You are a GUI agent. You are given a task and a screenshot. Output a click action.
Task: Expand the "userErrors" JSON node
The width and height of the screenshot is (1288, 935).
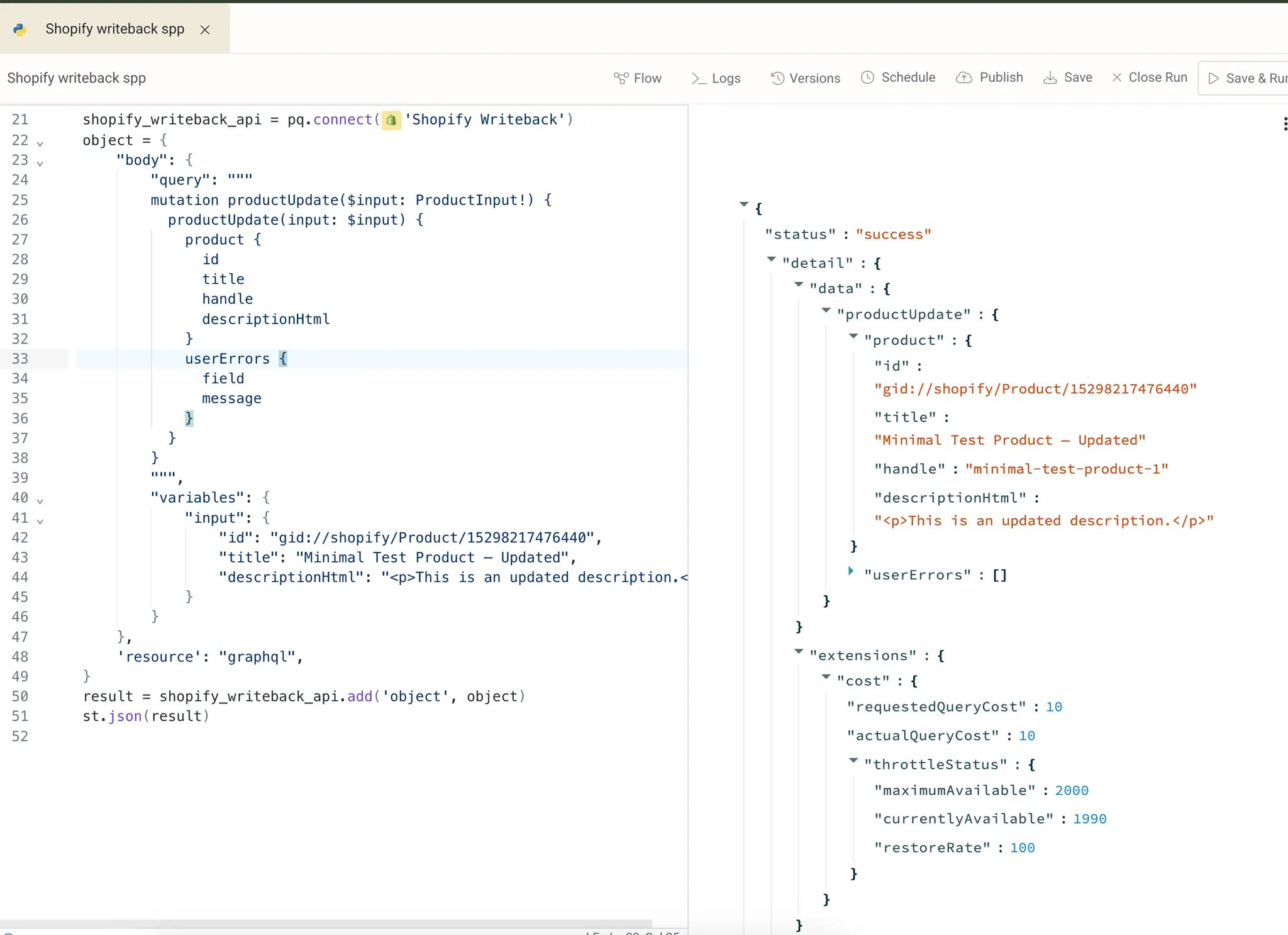coord(851,571)
